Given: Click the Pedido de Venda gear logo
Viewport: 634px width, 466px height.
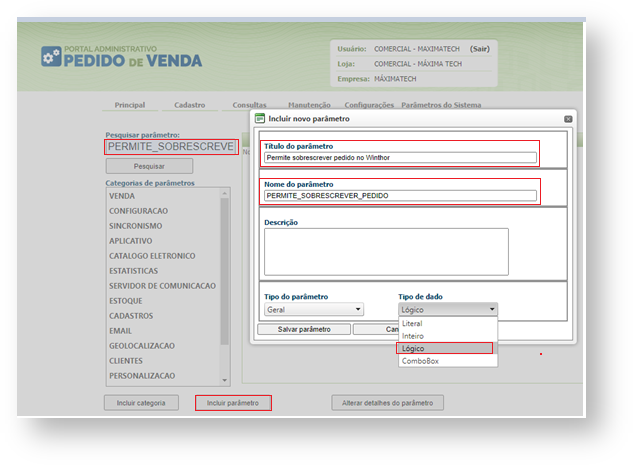Looking at the screenshot, I should pos(50,56).
